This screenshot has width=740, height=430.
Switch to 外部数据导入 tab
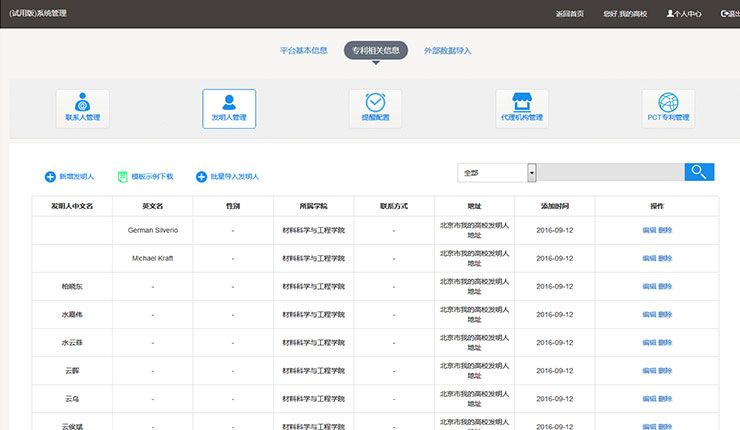point(447,50)
